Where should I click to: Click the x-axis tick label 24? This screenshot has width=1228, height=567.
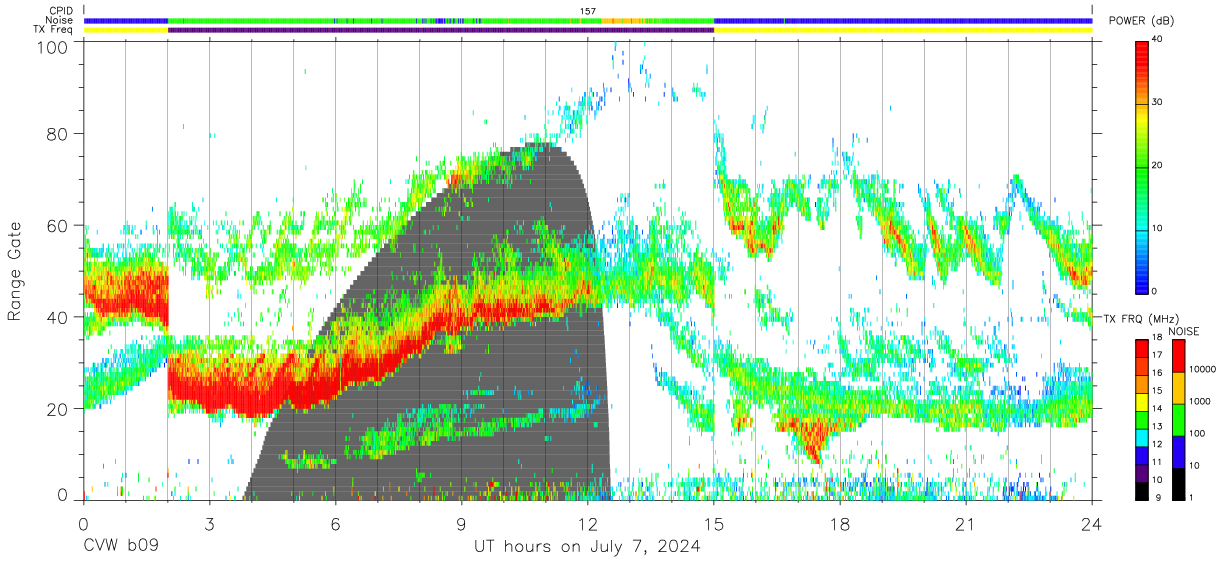click(1092, 523)
